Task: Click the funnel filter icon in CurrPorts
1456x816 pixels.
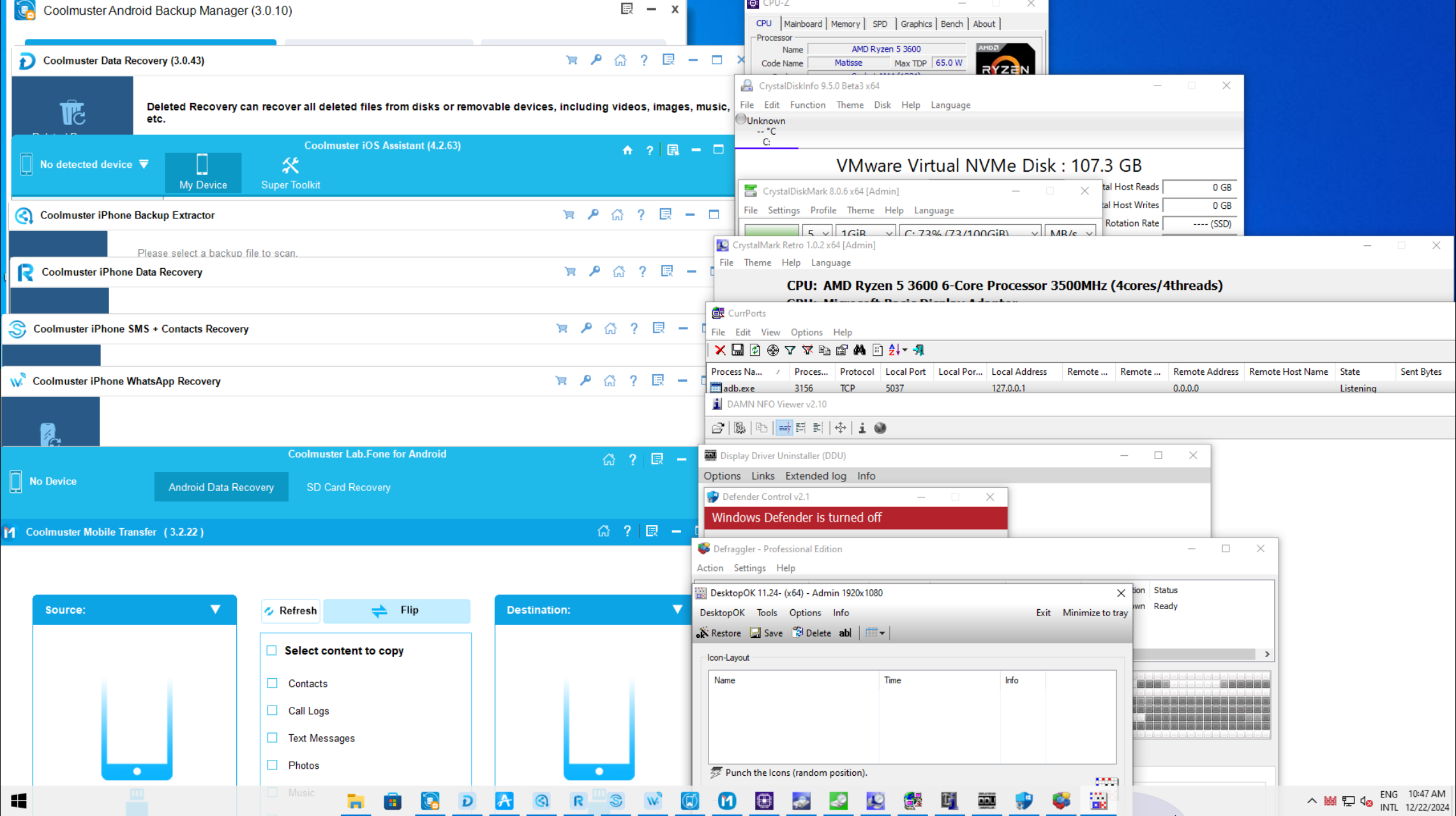Action: 790,350
